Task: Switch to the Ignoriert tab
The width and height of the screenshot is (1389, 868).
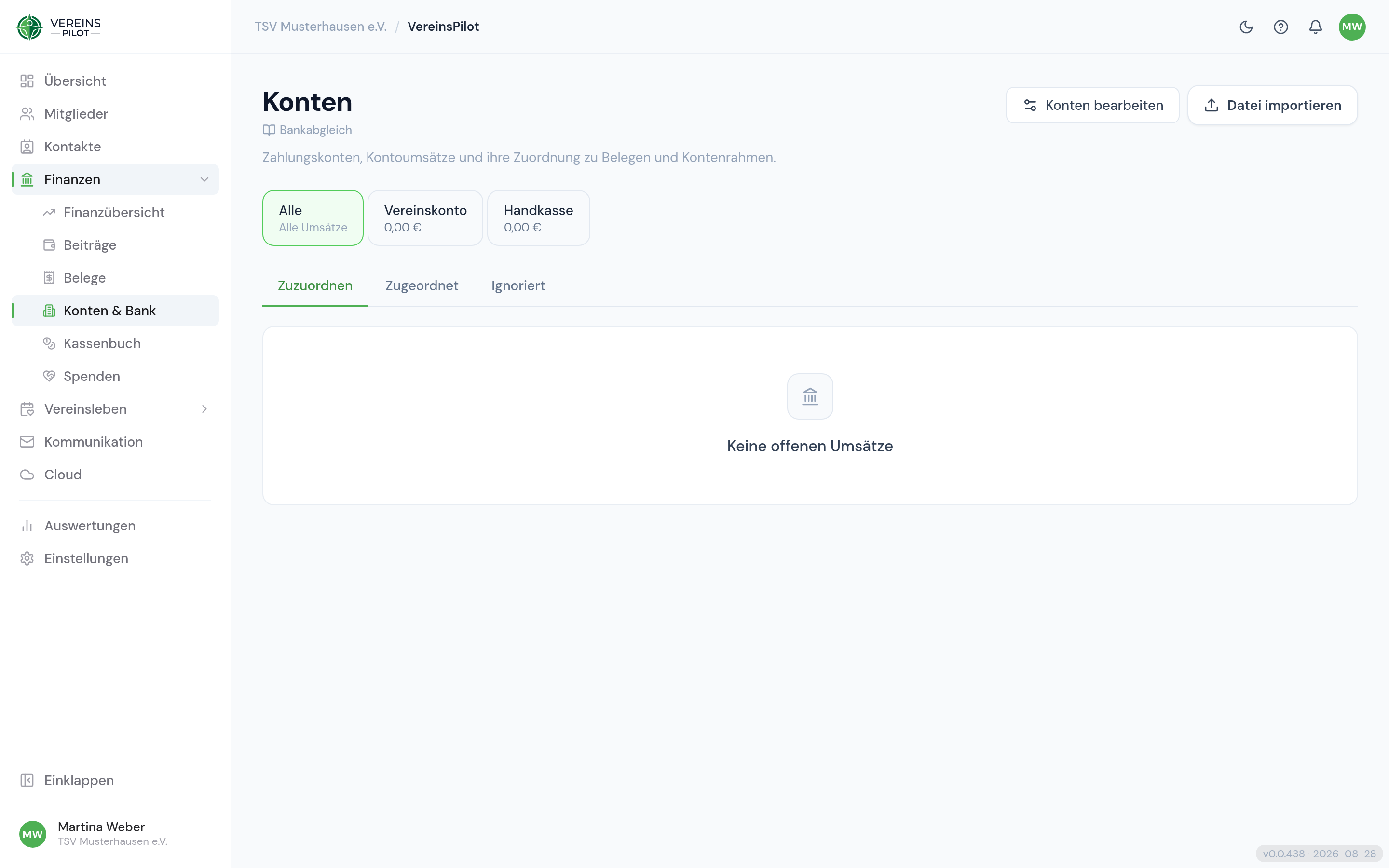Action: [x=518, y=286]
